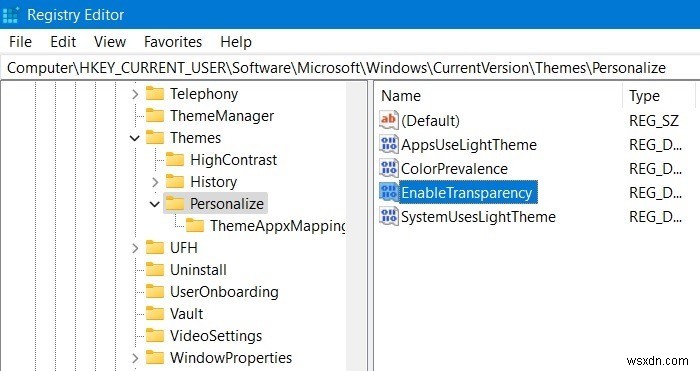Select the SystemUsesLightTheme value

pyautogui.click(x=478, y=217)
